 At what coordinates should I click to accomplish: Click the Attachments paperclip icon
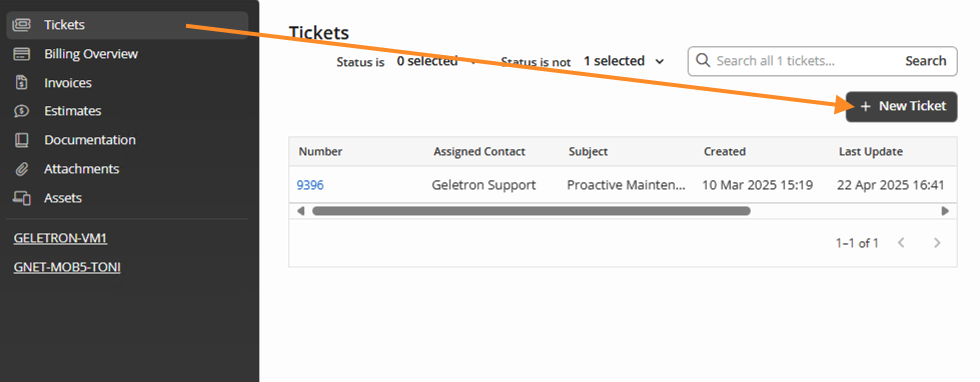click(x=22, y=169)
